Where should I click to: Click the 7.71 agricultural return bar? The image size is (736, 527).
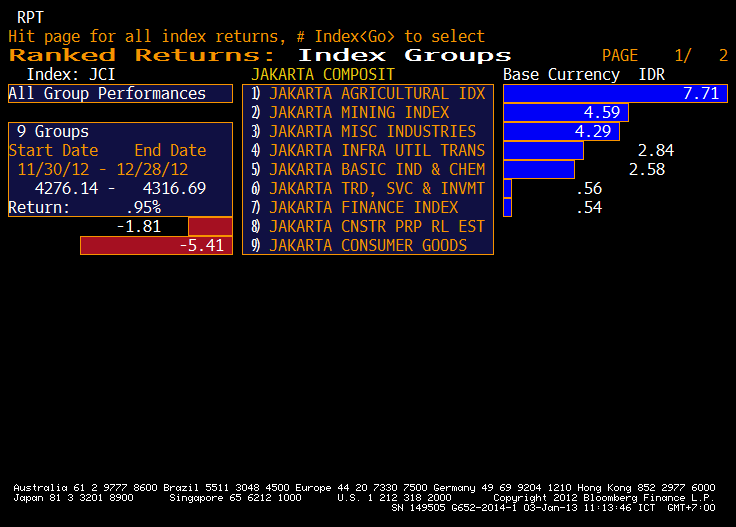click(x=614, y=94)
